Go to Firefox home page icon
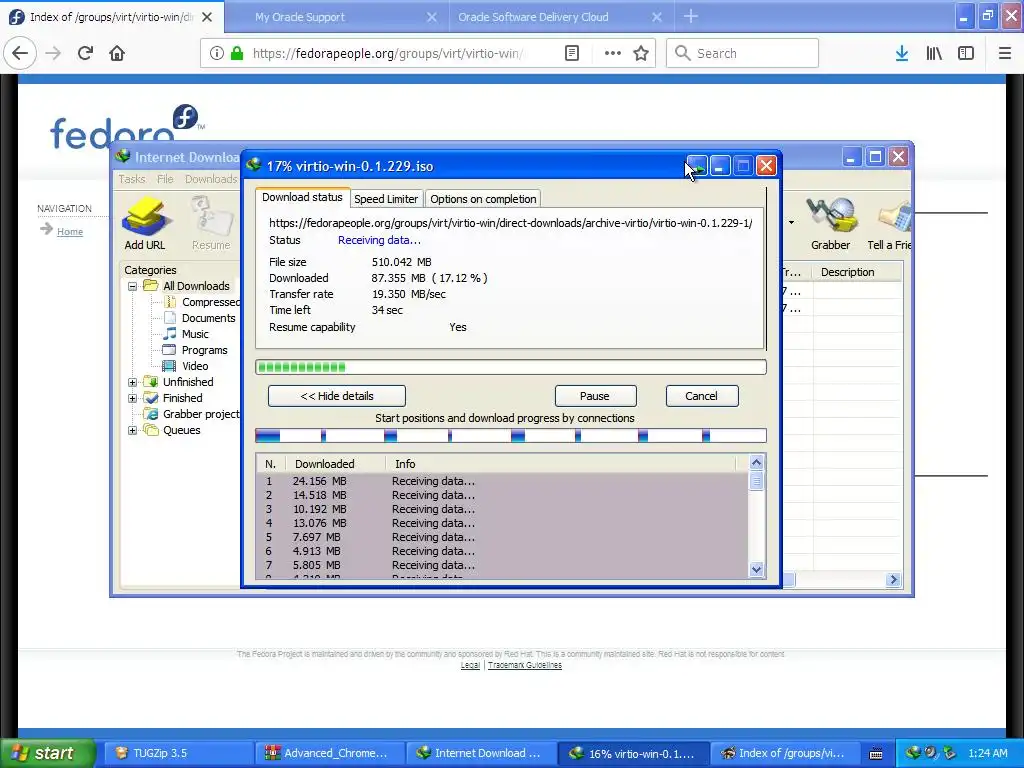1024x768 pixels. pyautogui.click(x=117, y=53)
